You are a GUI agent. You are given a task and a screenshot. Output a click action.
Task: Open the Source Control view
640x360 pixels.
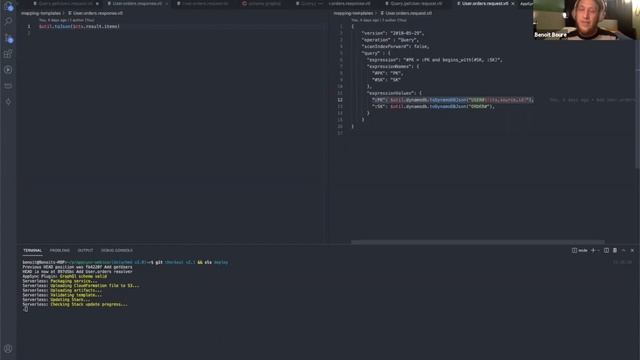8,38
